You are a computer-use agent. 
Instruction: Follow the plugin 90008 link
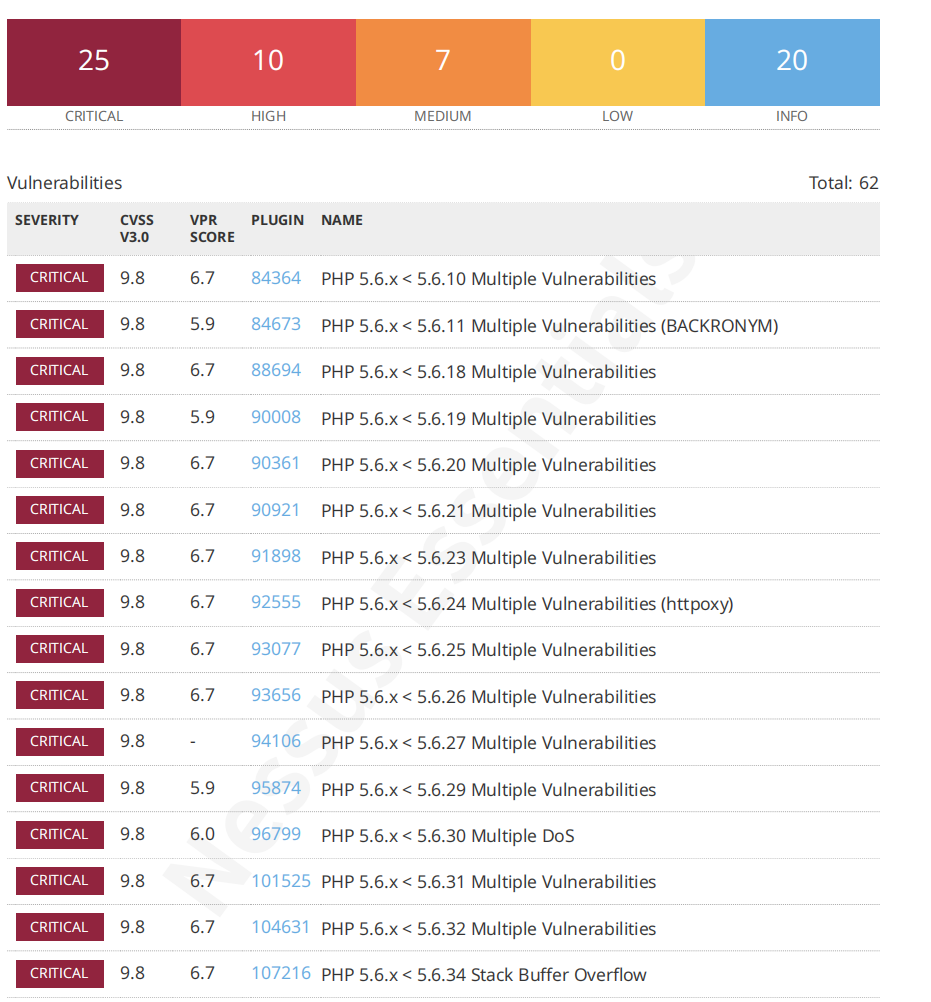(276, 417)
